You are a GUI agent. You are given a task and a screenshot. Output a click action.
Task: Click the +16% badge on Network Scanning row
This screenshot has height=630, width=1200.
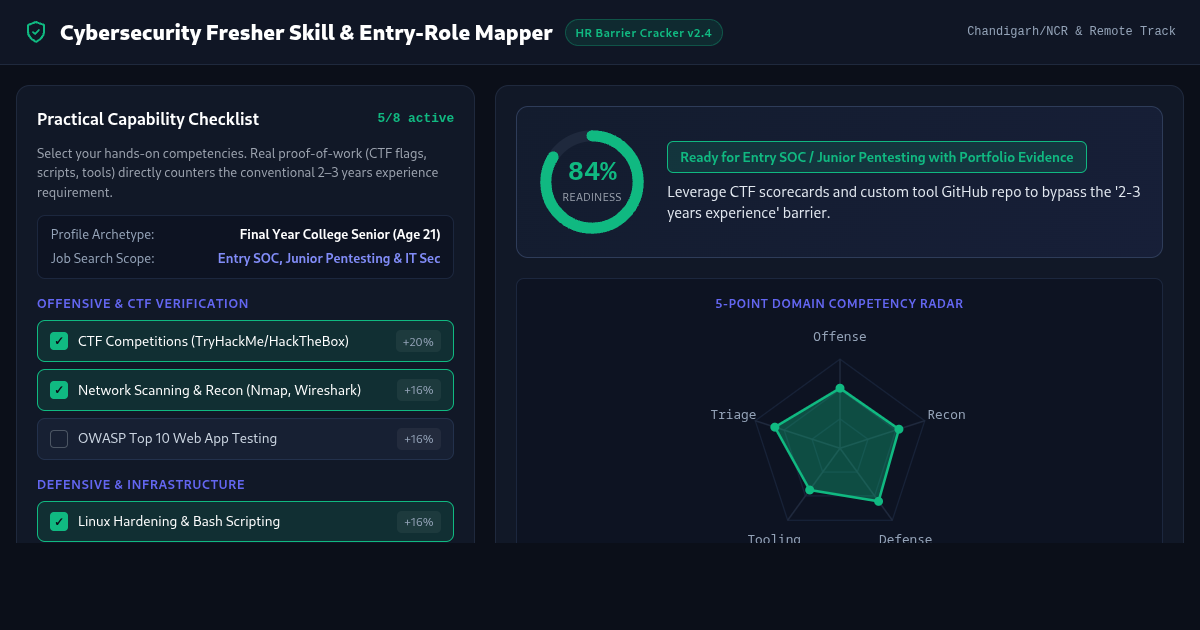click(418, 390)
